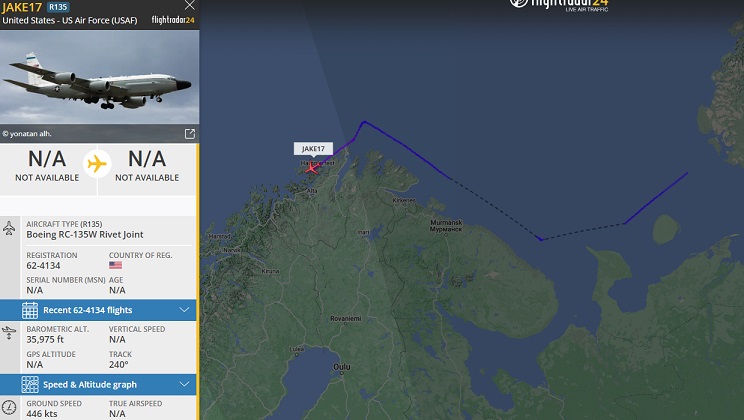
Task: Click the flightradar24 logo in panel header
Action: tap(173, 20)
